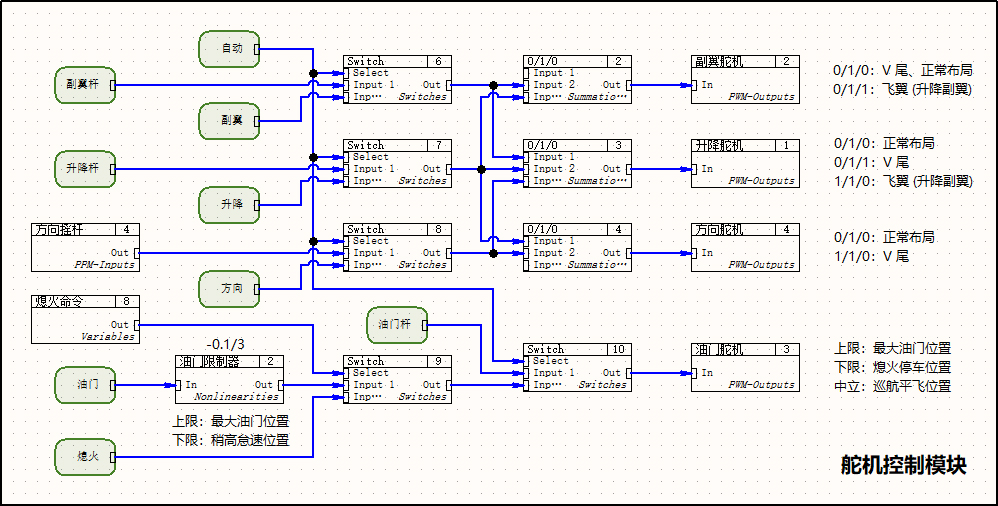The height and width of the screenshot is (506, 998).
Task: Click the 副翼舵机 PWM-Outputs block
Action: click(744, 80)
